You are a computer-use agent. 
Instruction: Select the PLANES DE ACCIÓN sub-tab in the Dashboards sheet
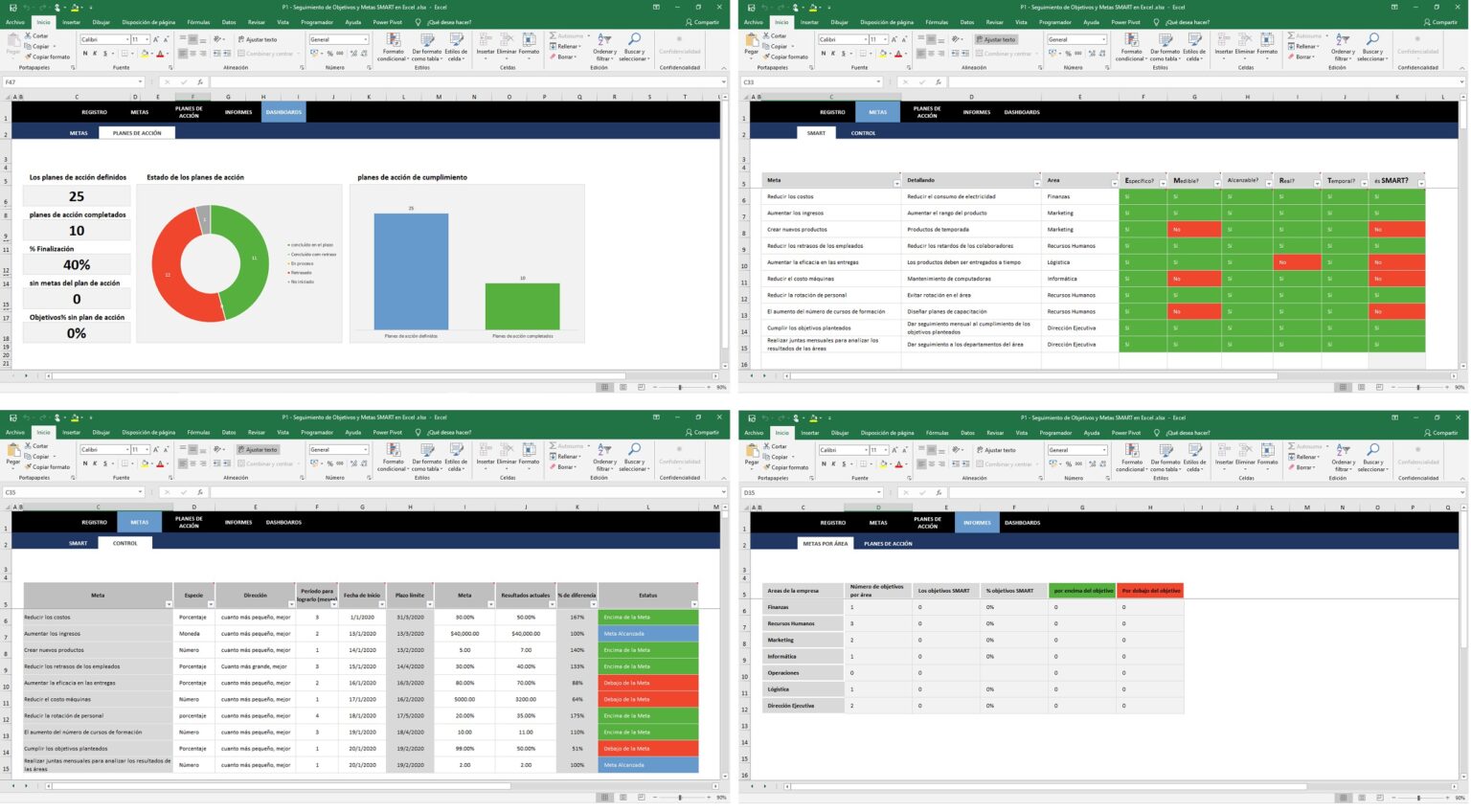tap(137, 133)
